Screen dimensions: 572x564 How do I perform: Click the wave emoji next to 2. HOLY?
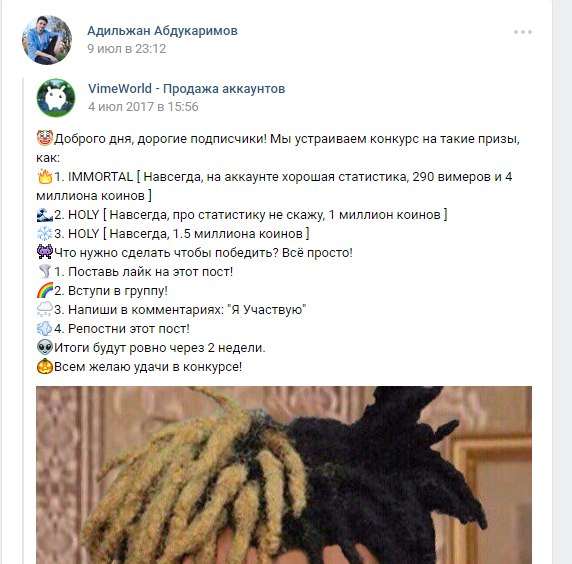(45, 214)
